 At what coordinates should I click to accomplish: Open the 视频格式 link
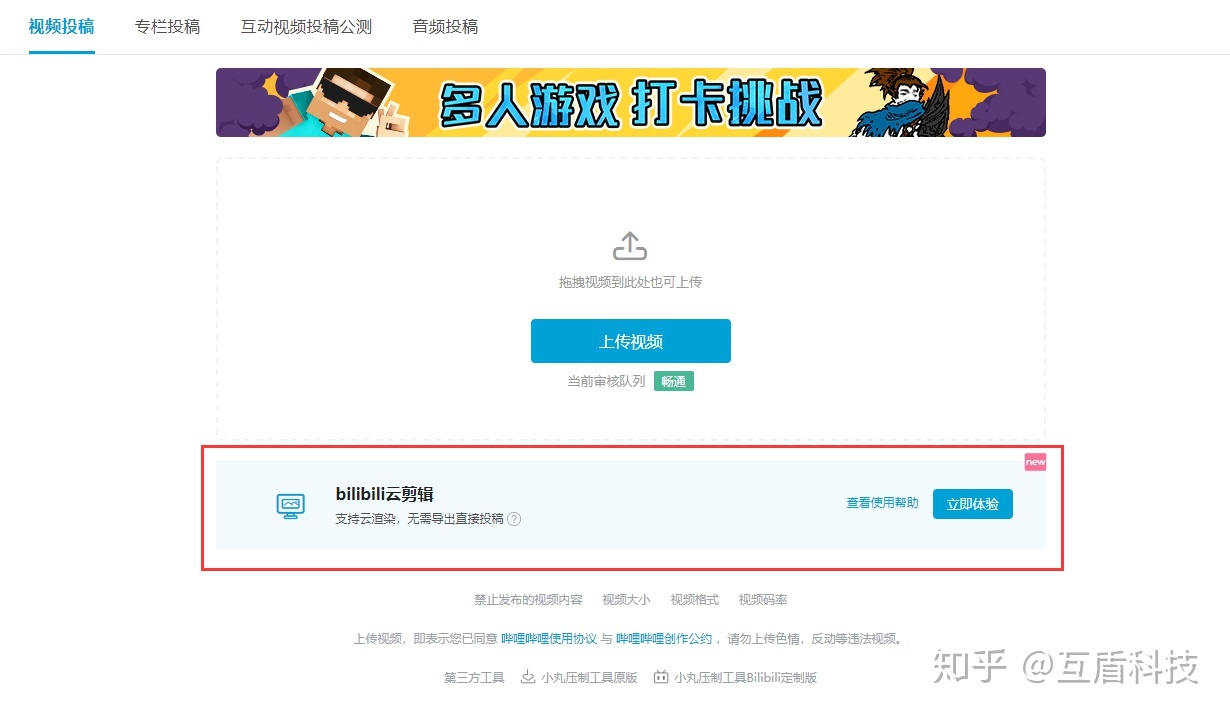(x=695, y=600)
